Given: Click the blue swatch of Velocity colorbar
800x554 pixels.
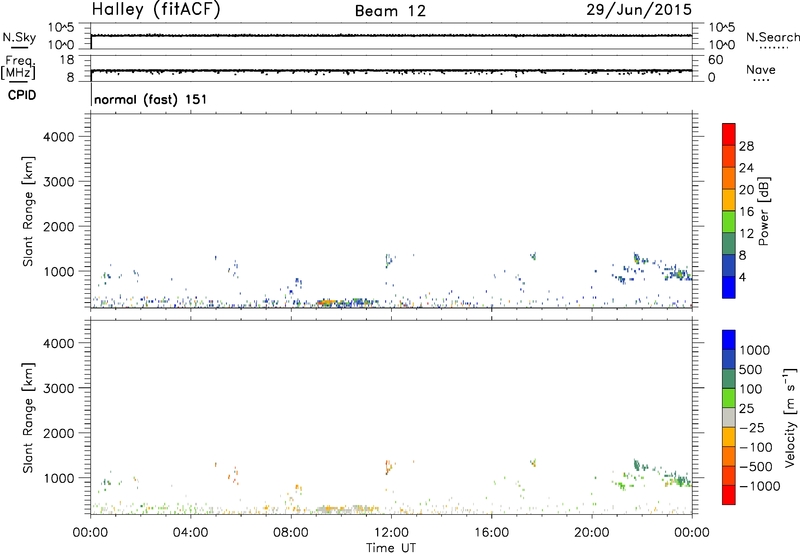Looking at the screenshot, I should (x=729, y=340).
